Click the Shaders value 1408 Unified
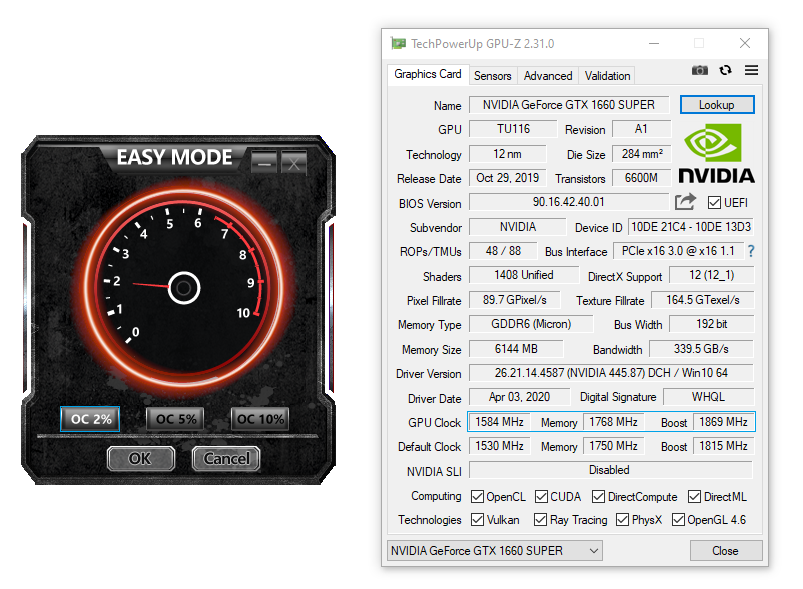 pos(524,275)
